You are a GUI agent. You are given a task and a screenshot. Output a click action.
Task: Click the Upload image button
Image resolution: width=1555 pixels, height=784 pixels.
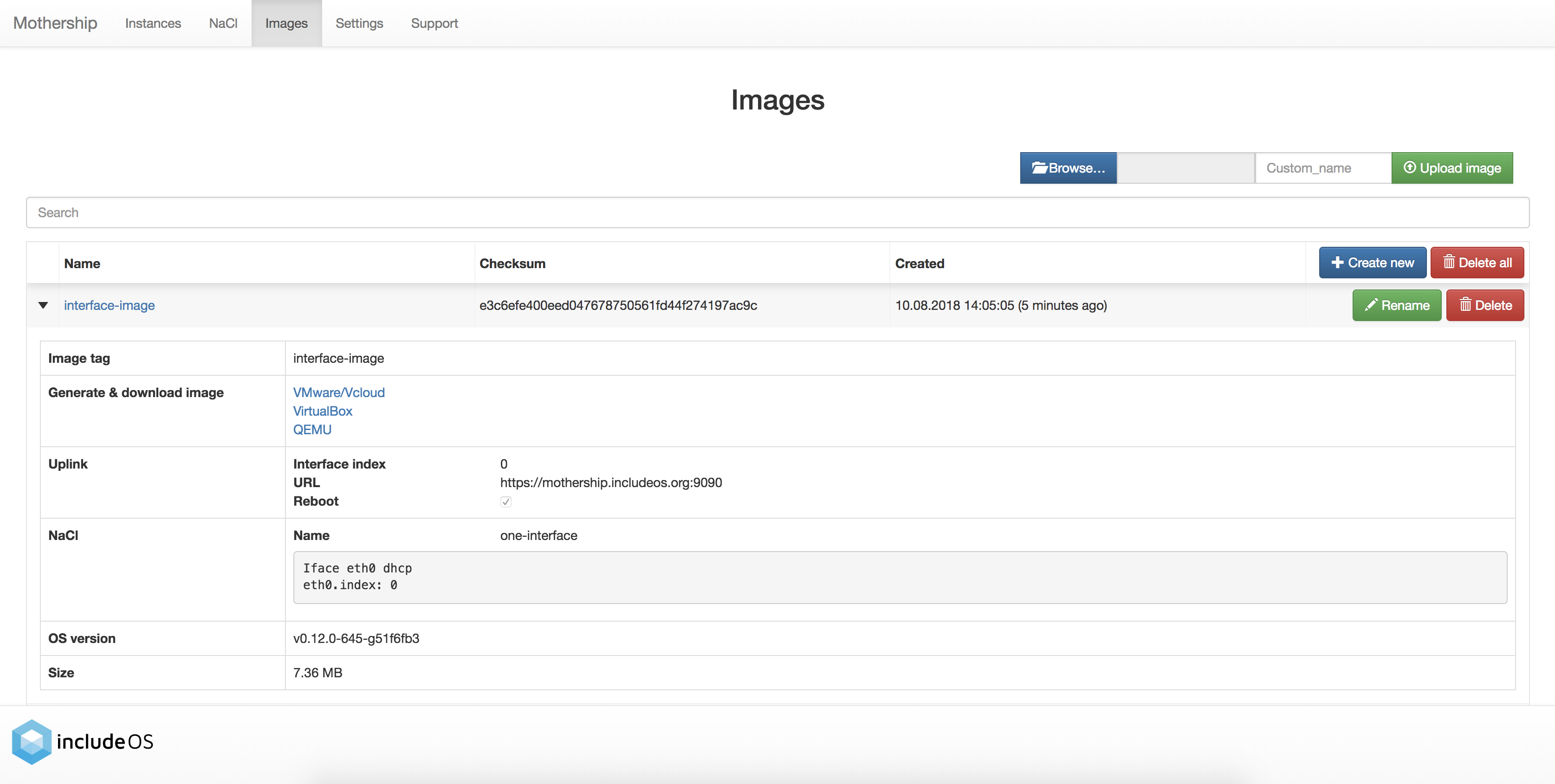[x=1452, y=167]
